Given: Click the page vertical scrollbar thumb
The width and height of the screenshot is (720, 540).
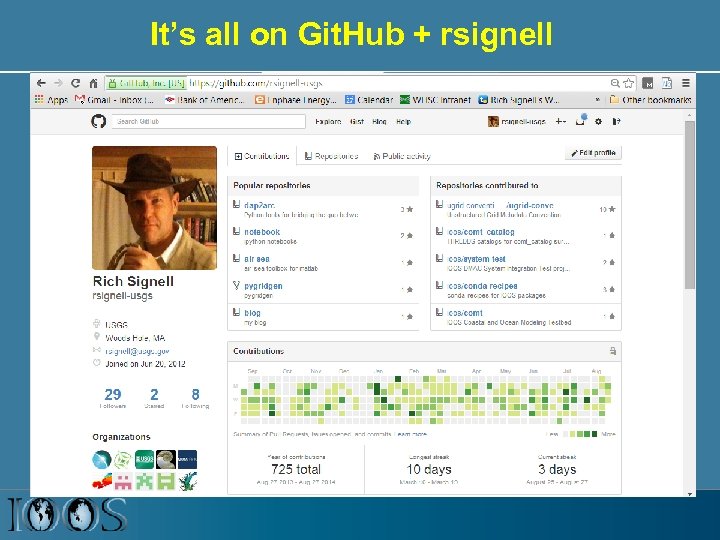Looking at the screenshot, I should tap(690, 205).
